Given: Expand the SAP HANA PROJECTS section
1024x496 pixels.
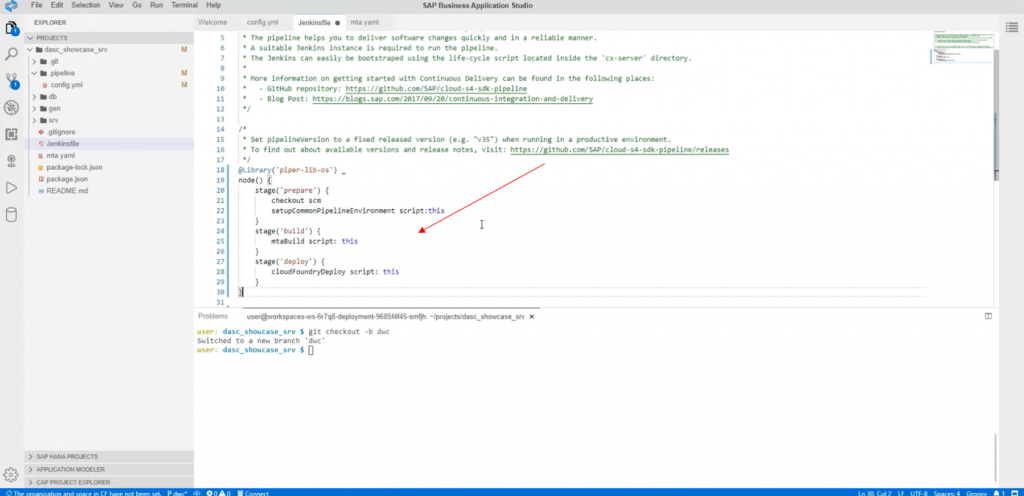Looking at the screenshot, I should pos(109,457).
